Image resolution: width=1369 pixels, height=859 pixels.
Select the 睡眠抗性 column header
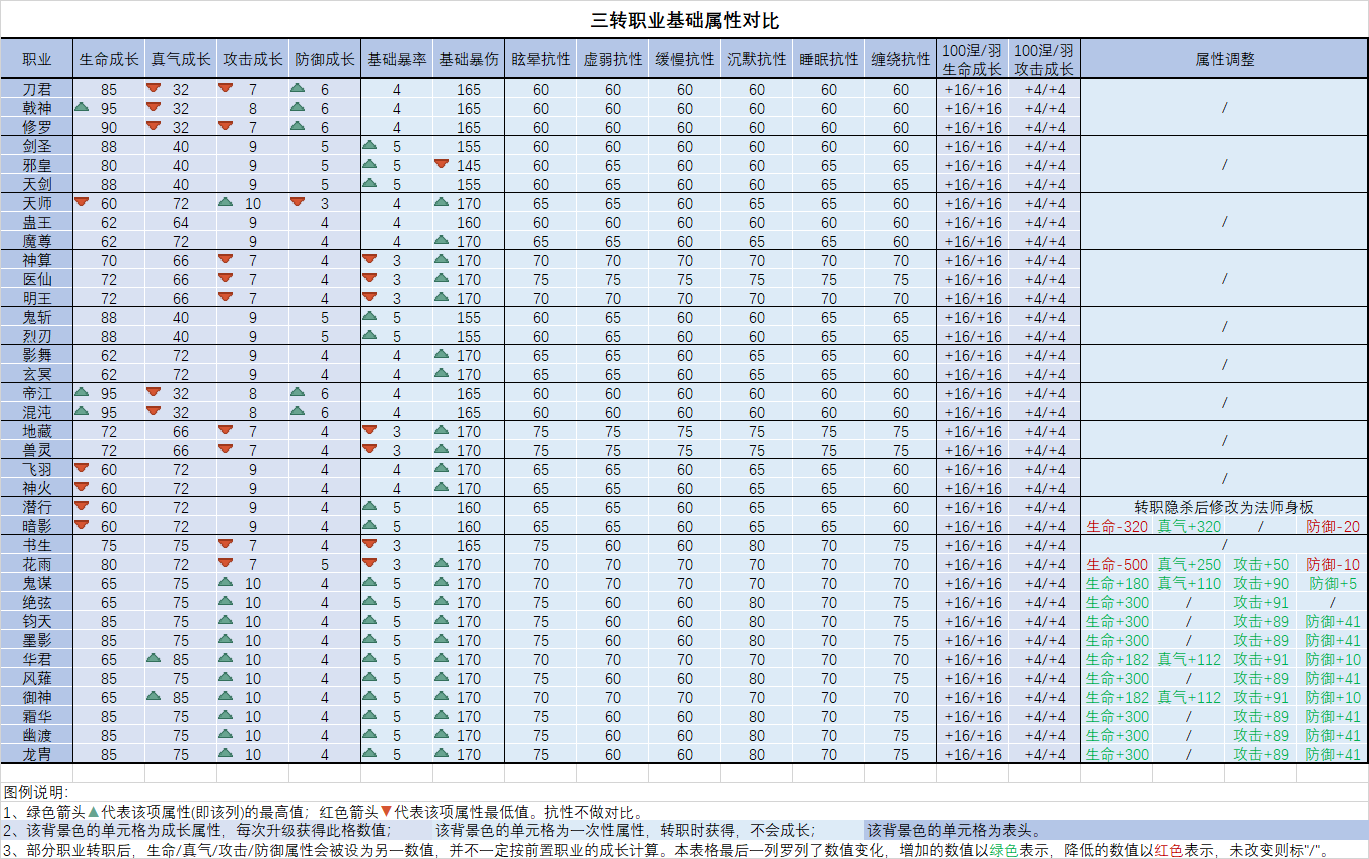coord(829,59)
